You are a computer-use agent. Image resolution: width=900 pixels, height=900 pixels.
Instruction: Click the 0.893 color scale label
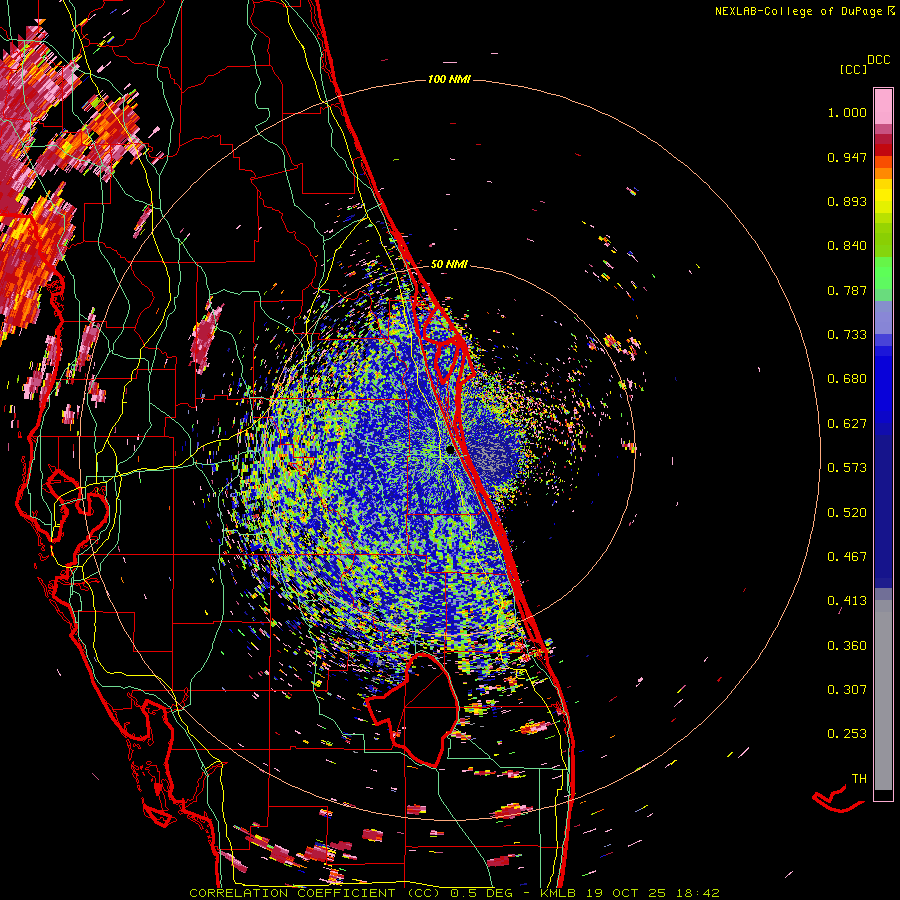coord(847,201)
